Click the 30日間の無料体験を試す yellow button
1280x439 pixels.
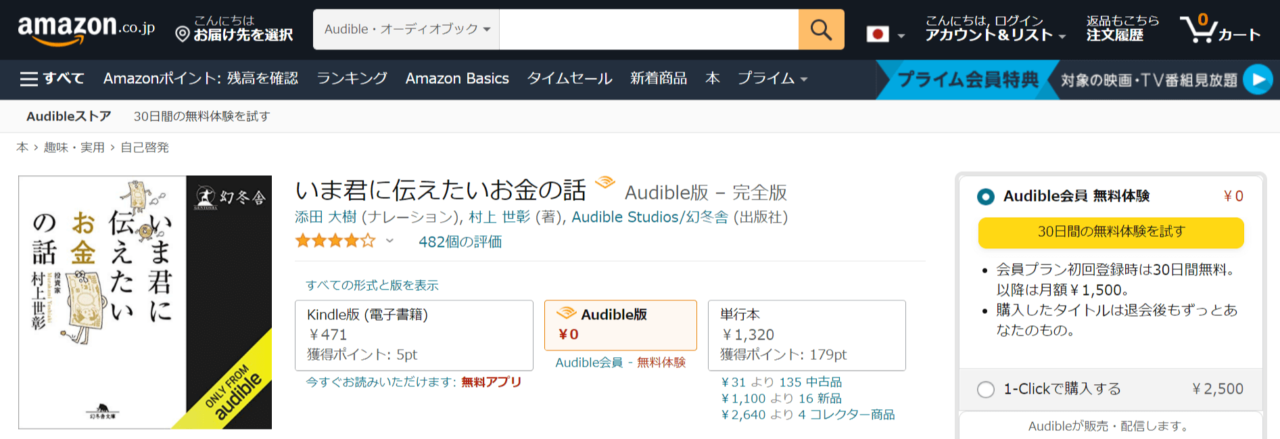[1110, 232]
